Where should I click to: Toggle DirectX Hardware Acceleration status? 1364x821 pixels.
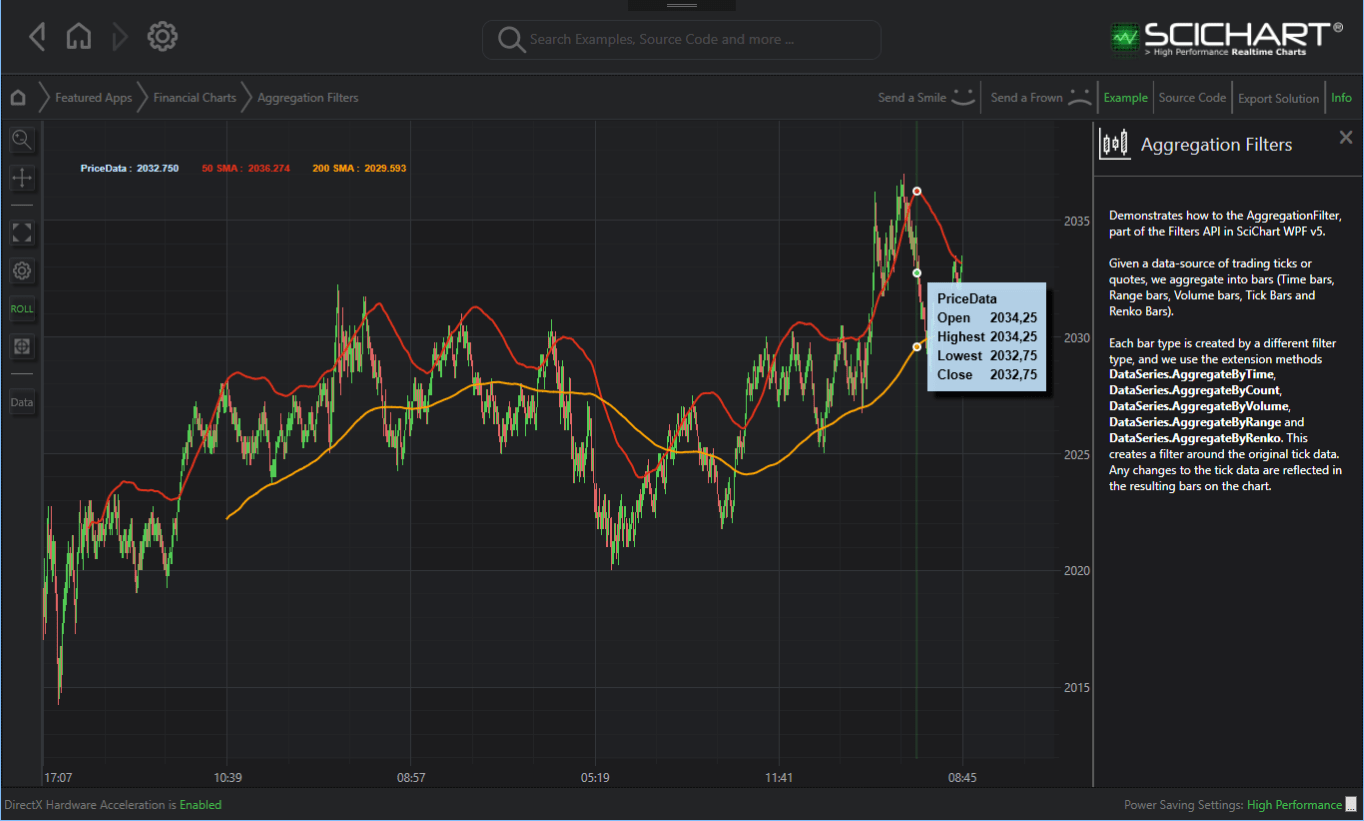click(200, 804)
